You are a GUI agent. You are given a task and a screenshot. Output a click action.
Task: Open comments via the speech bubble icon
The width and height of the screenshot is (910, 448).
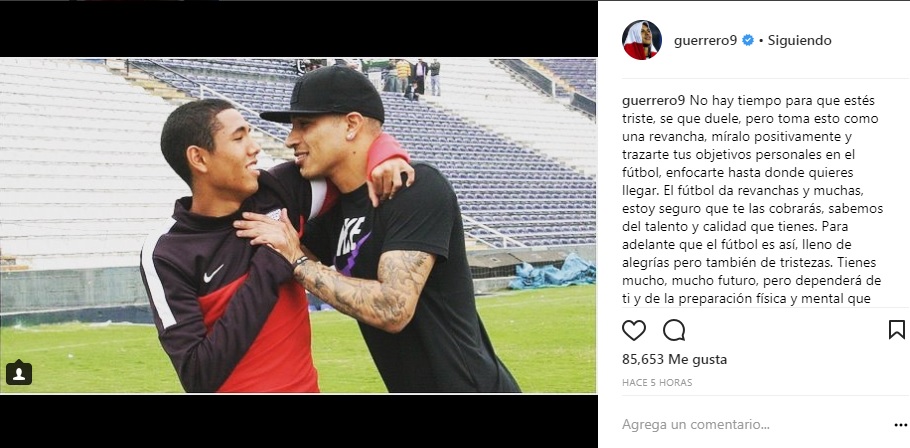(x=674, y=330)
